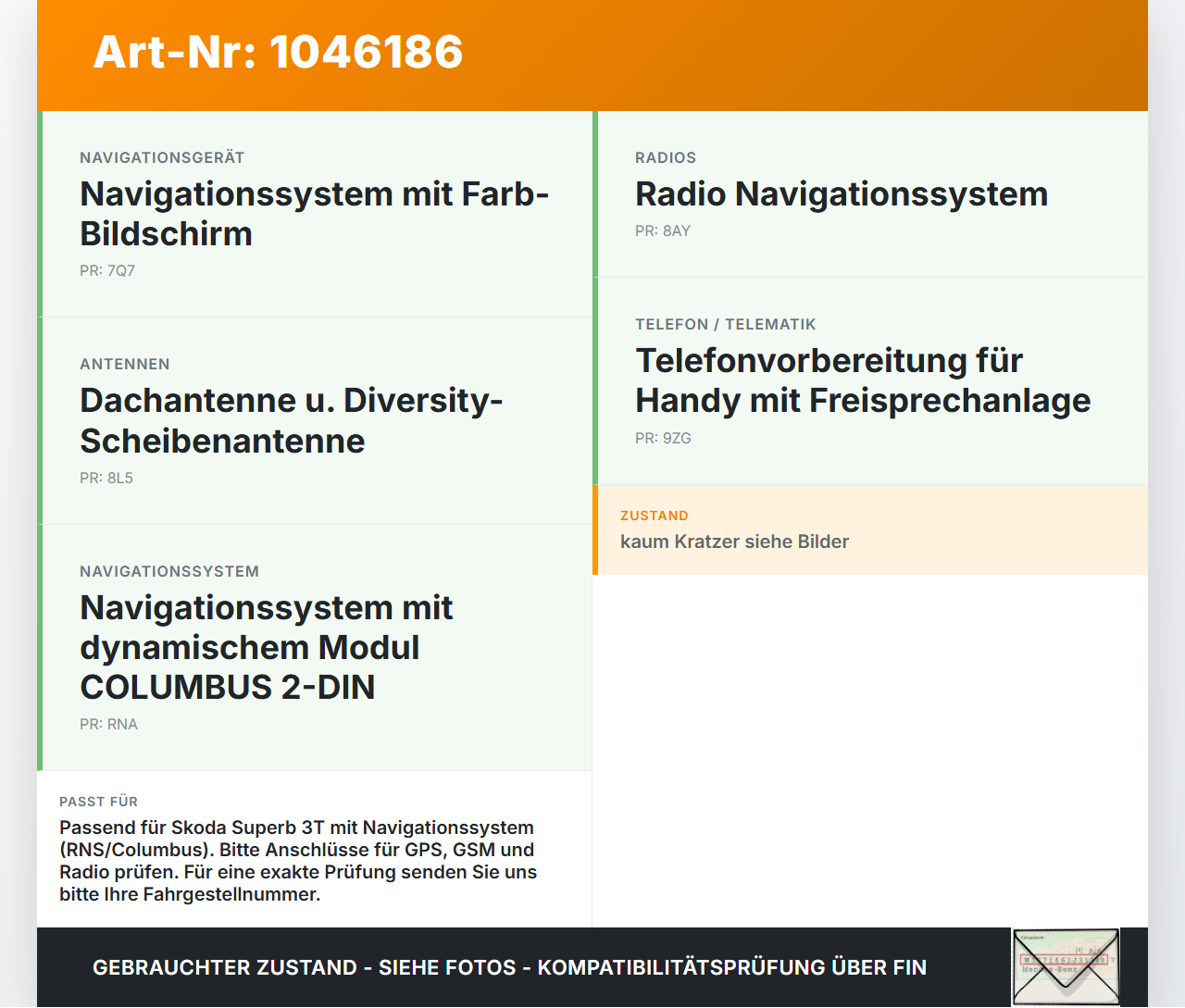Select the Radio Navigationssystem heading
This screenshot has width=1185, height=1008.
[x=842, y=193]
